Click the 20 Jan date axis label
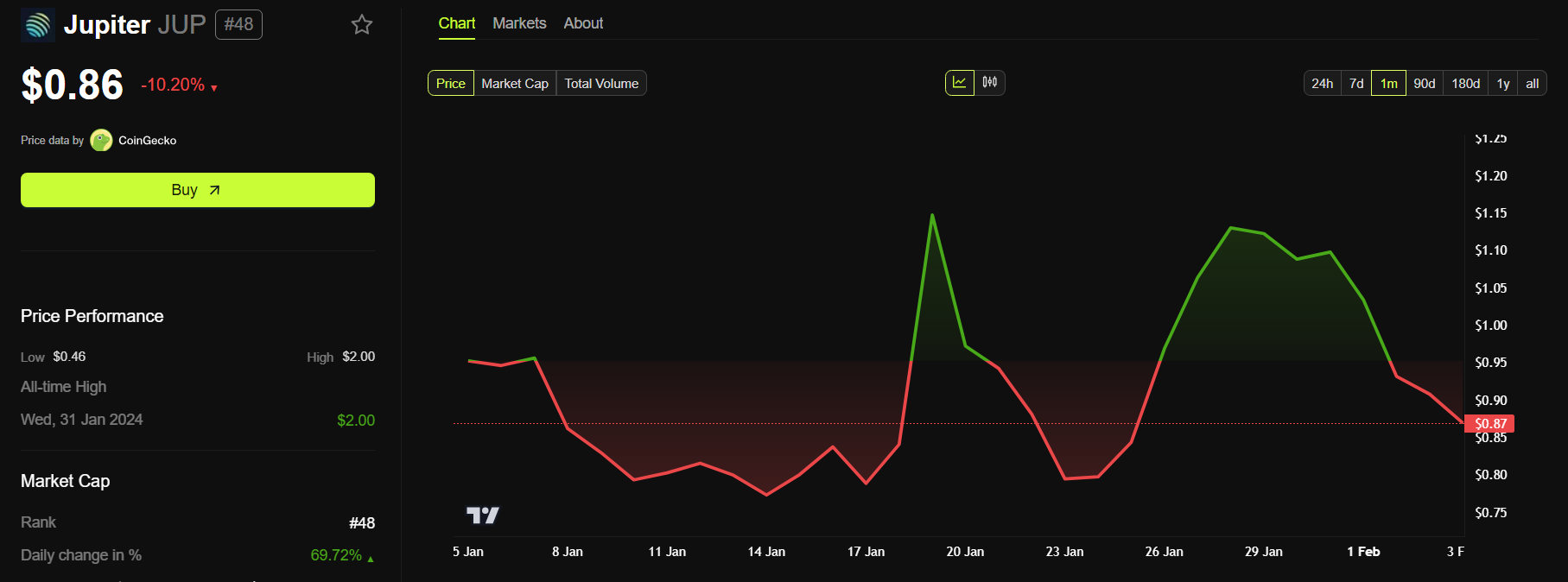This screenshot has height=582, width=1568. [x=965, y=551]
